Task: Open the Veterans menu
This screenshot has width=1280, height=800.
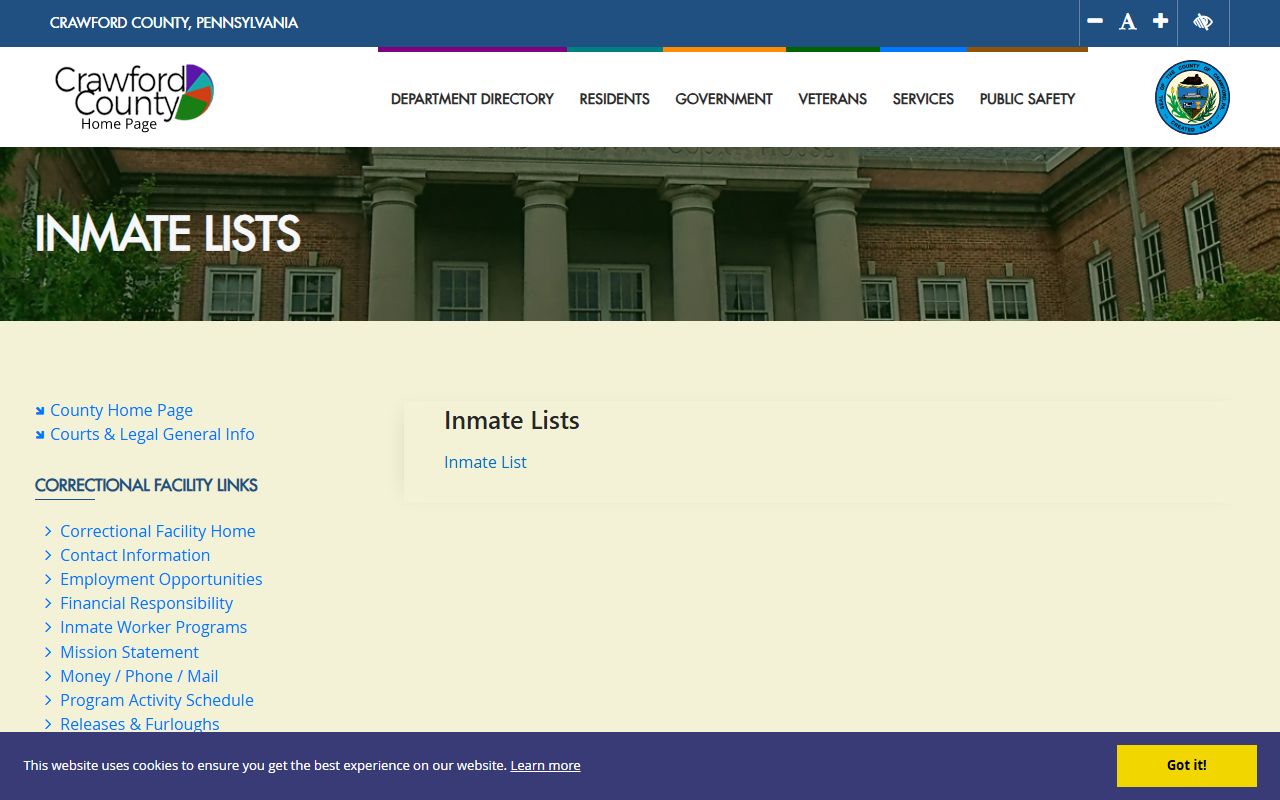Action: 832,99
